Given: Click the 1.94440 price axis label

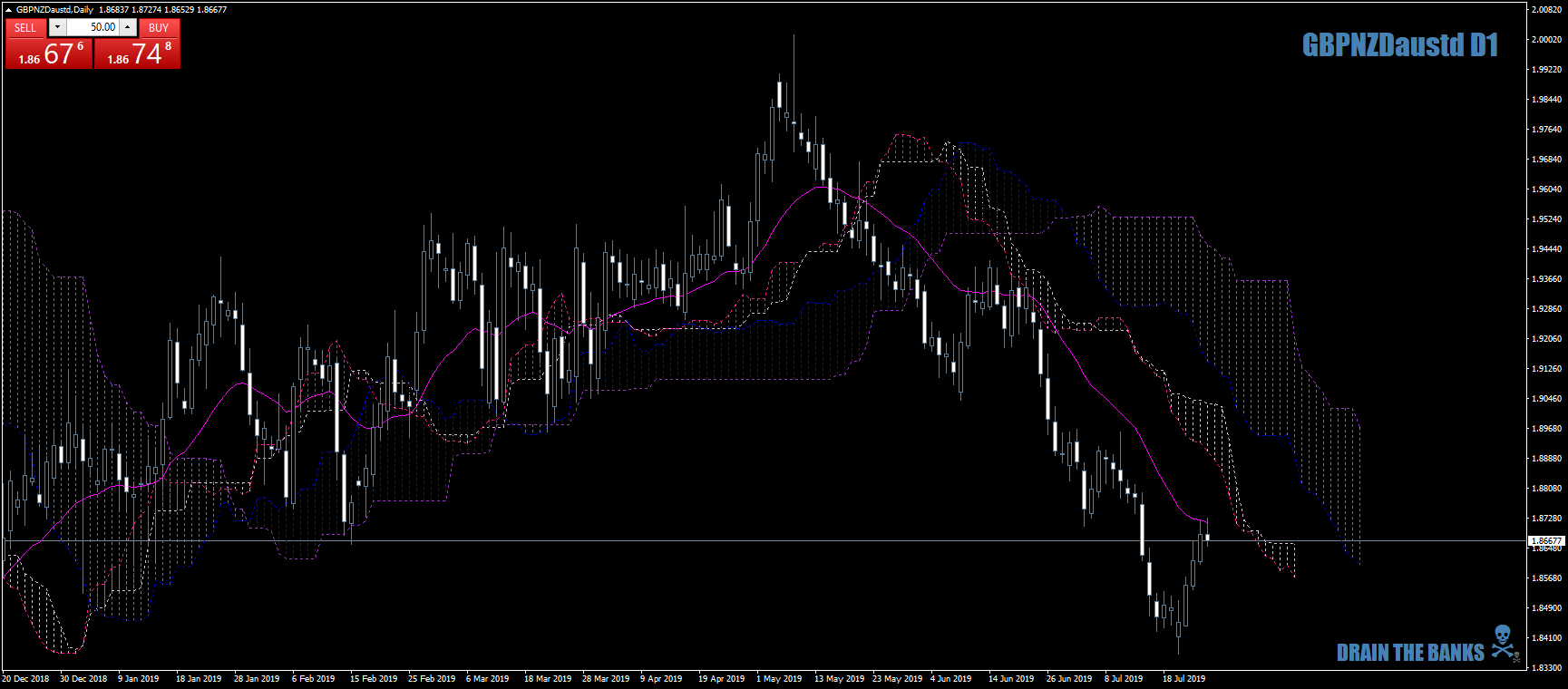Looking at the screenshot, I should 1546,248.
